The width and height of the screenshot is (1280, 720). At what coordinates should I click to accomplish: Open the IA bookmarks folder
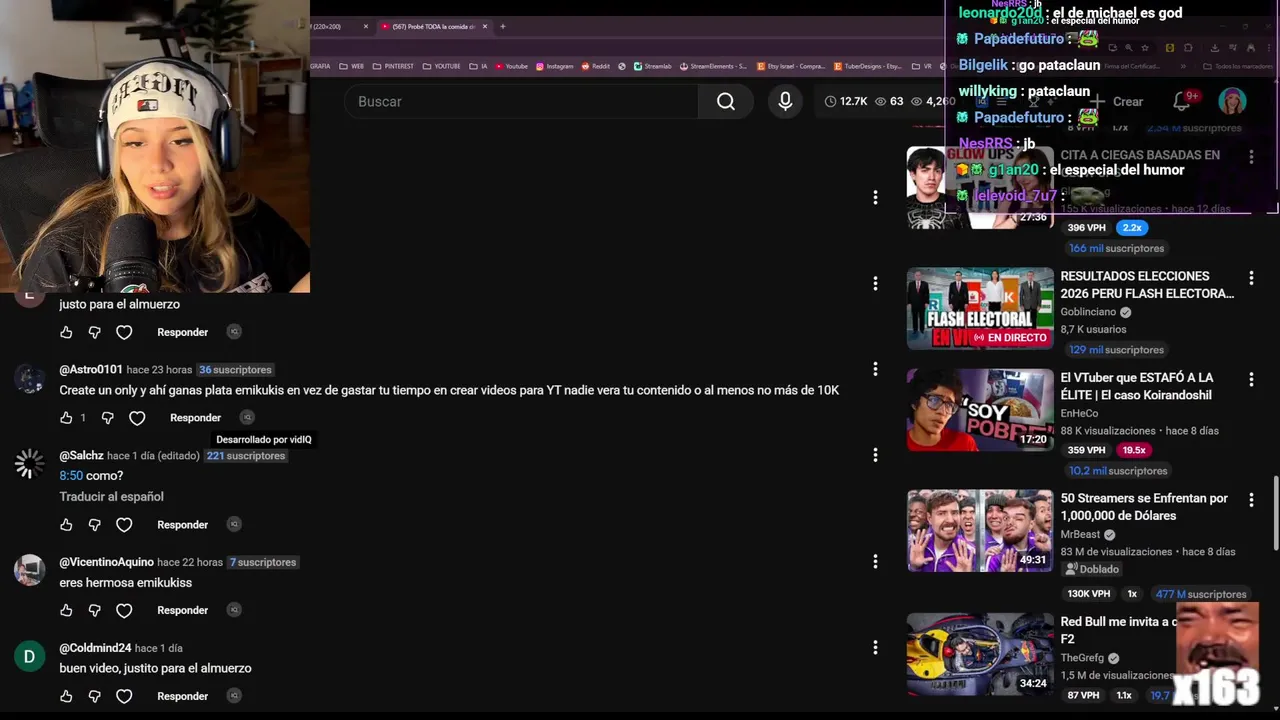click(x=477, y=66)
